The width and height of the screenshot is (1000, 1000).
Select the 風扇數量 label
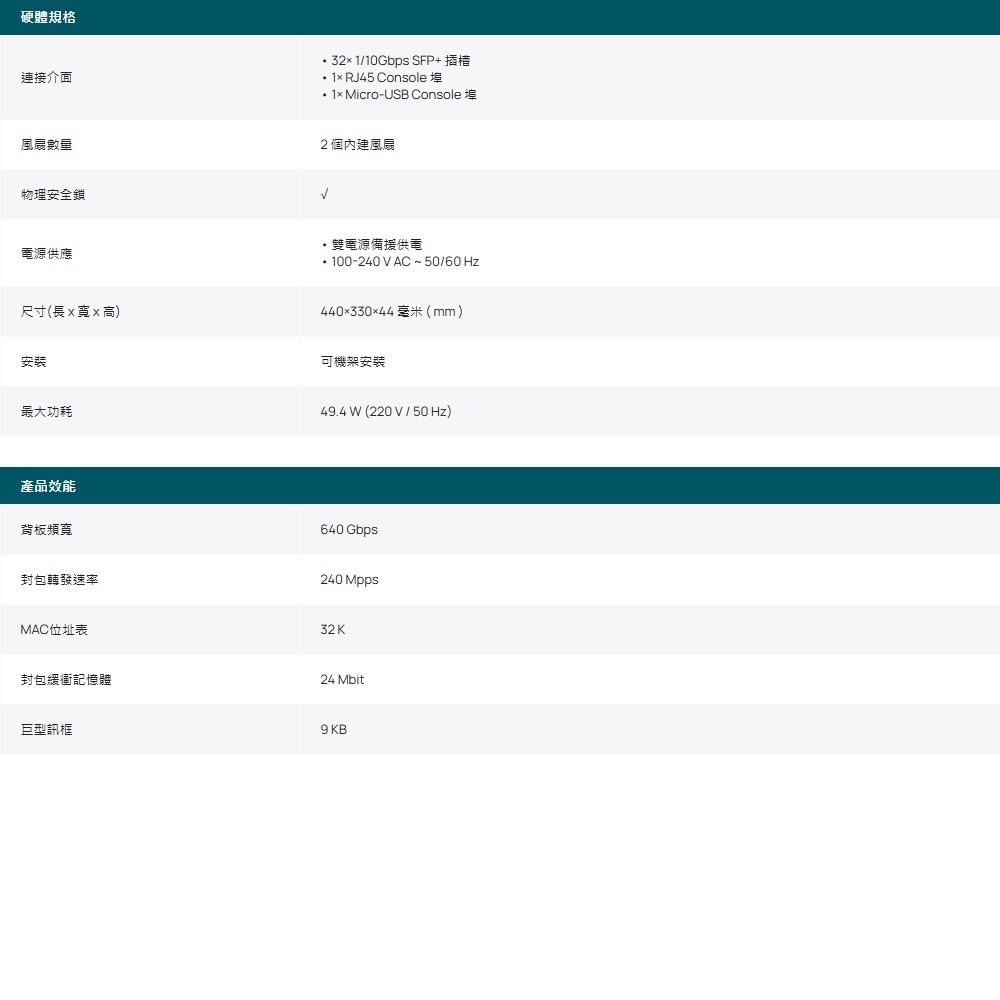[47, 144]
